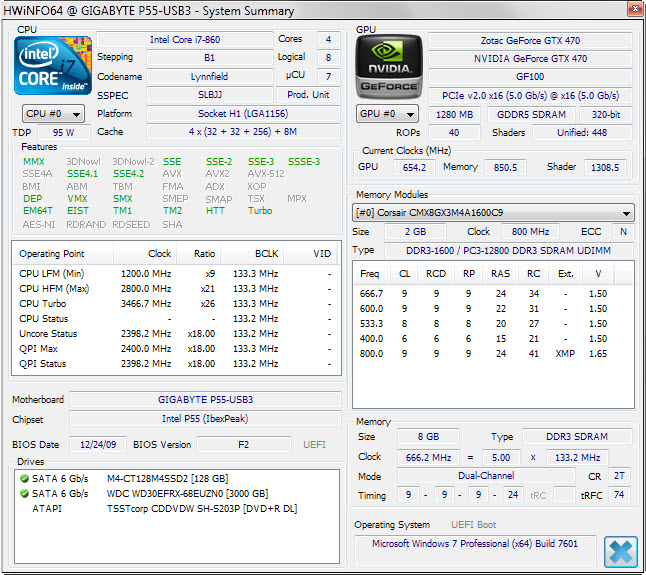Click the memory clock value 850.5
Image resolution: width=646 pixels, height=575 pixels.
point(505,167)
